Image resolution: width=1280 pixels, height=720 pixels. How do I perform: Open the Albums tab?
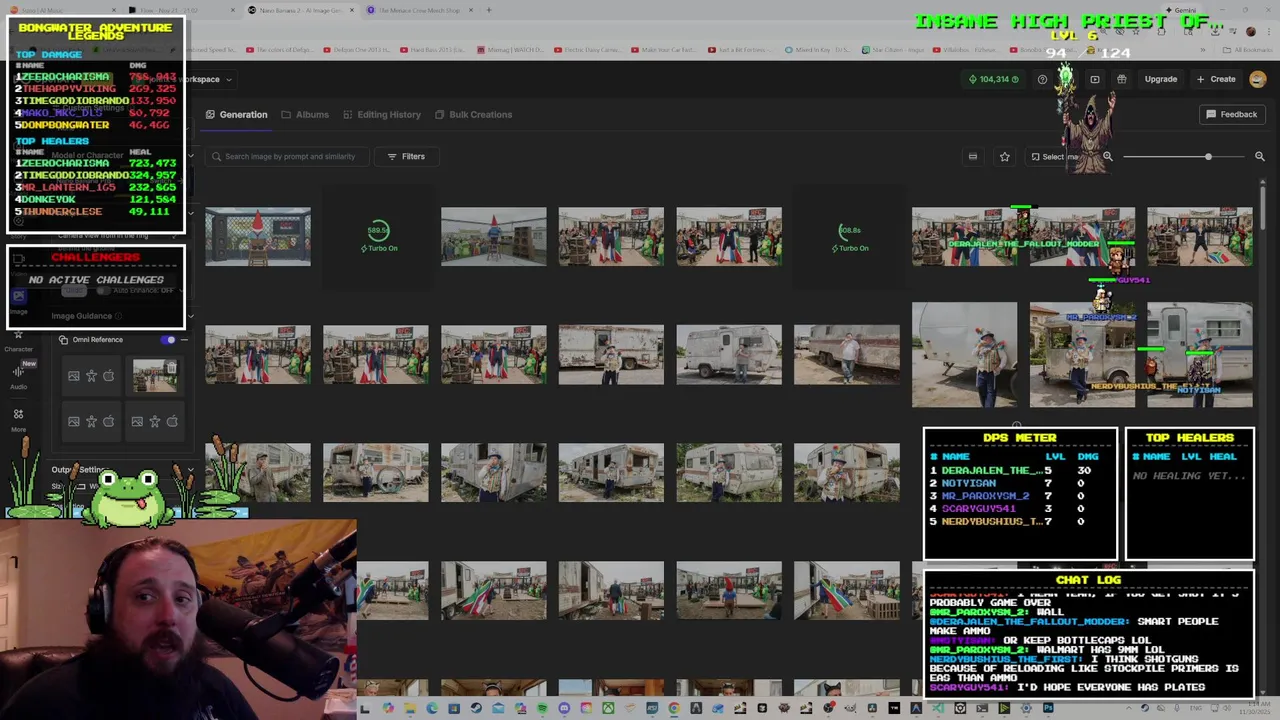tap(305, 114)
